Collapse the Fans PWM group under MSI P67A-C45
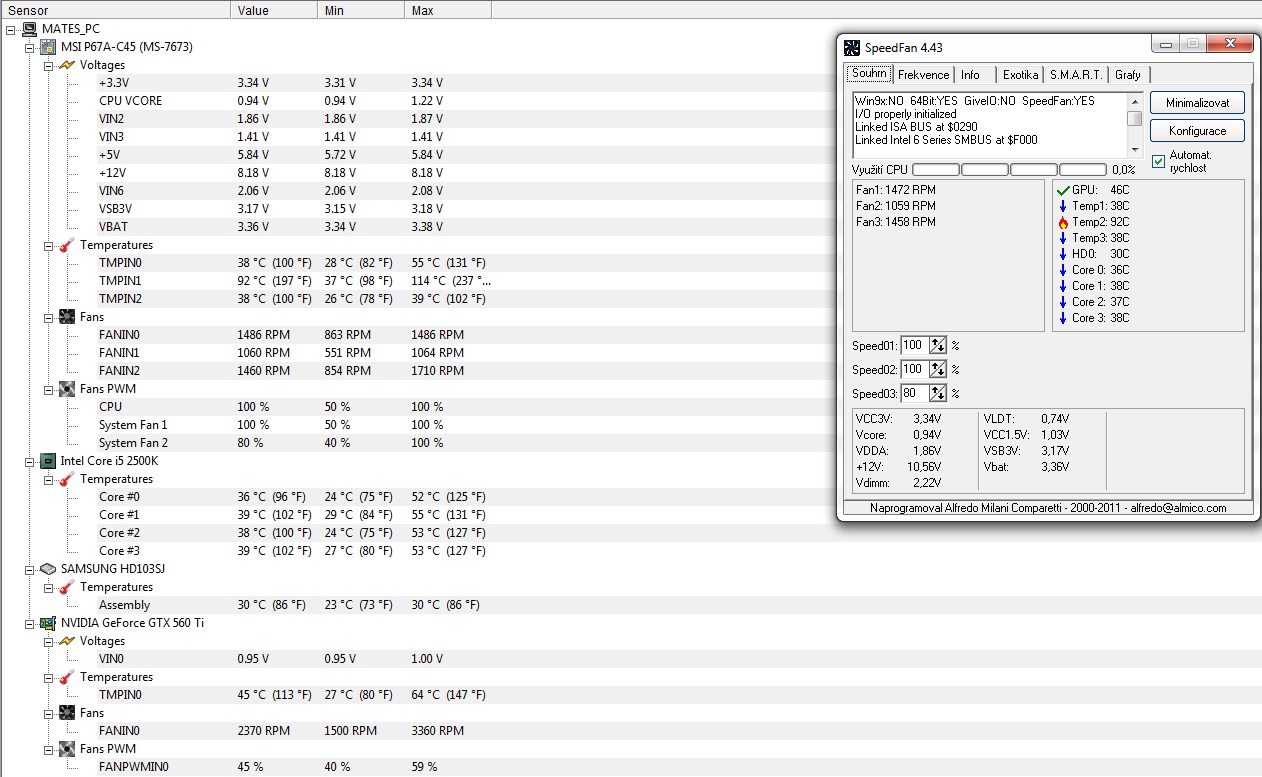This screenshot has height=777, width=1262. click(x=48, y=389)
